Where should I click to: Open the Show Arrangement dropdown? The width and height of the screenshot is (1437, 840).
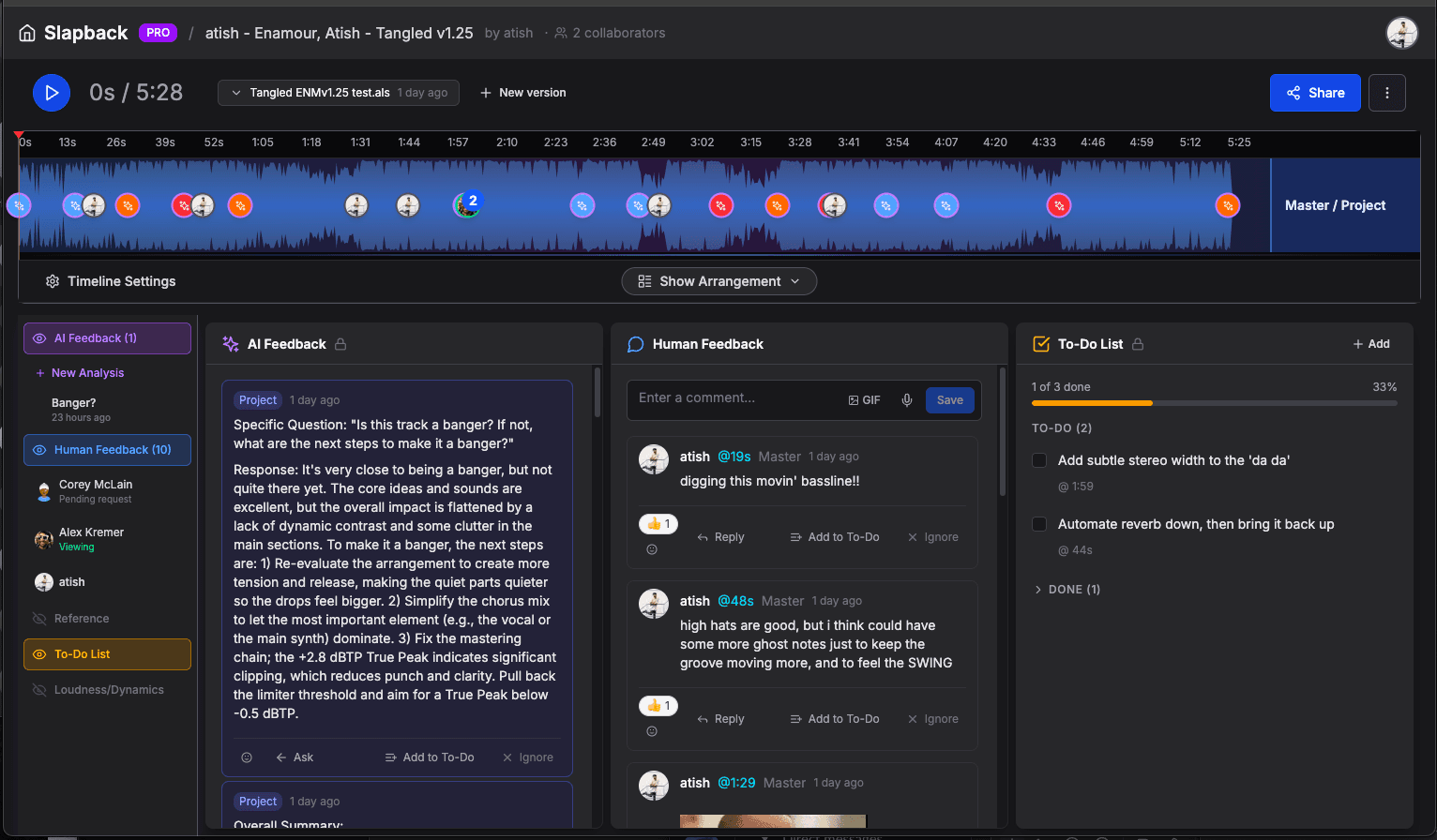point(718,280)
